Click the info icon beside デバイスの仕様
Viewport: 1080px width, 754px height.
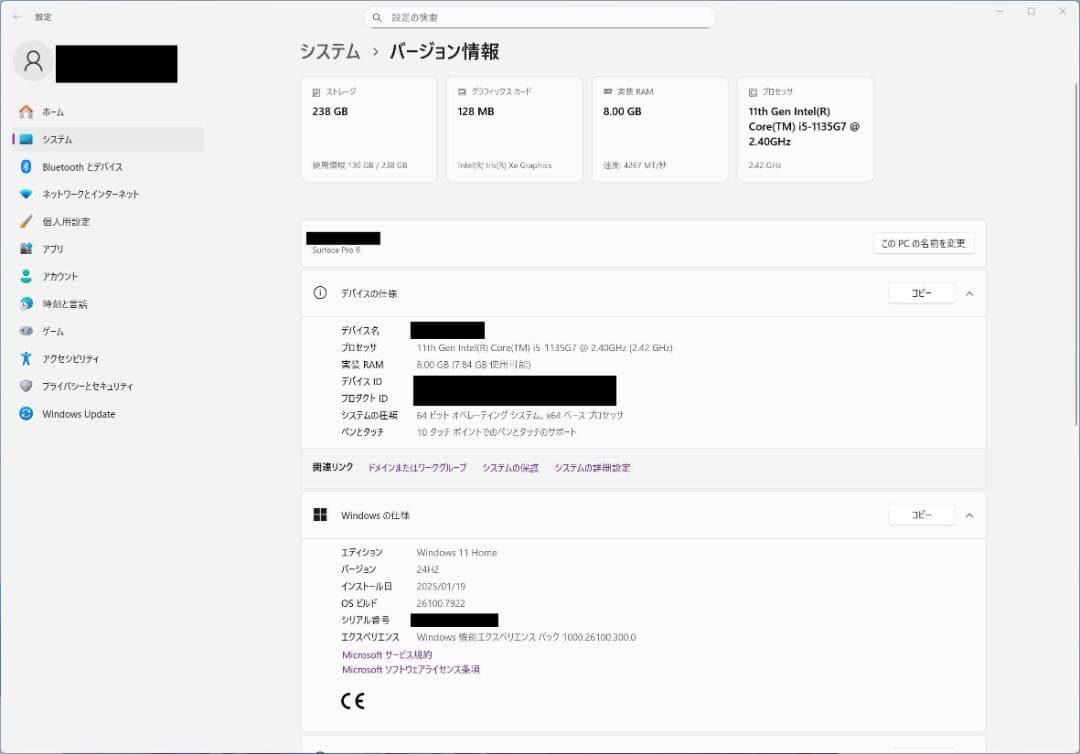(320, 293)
